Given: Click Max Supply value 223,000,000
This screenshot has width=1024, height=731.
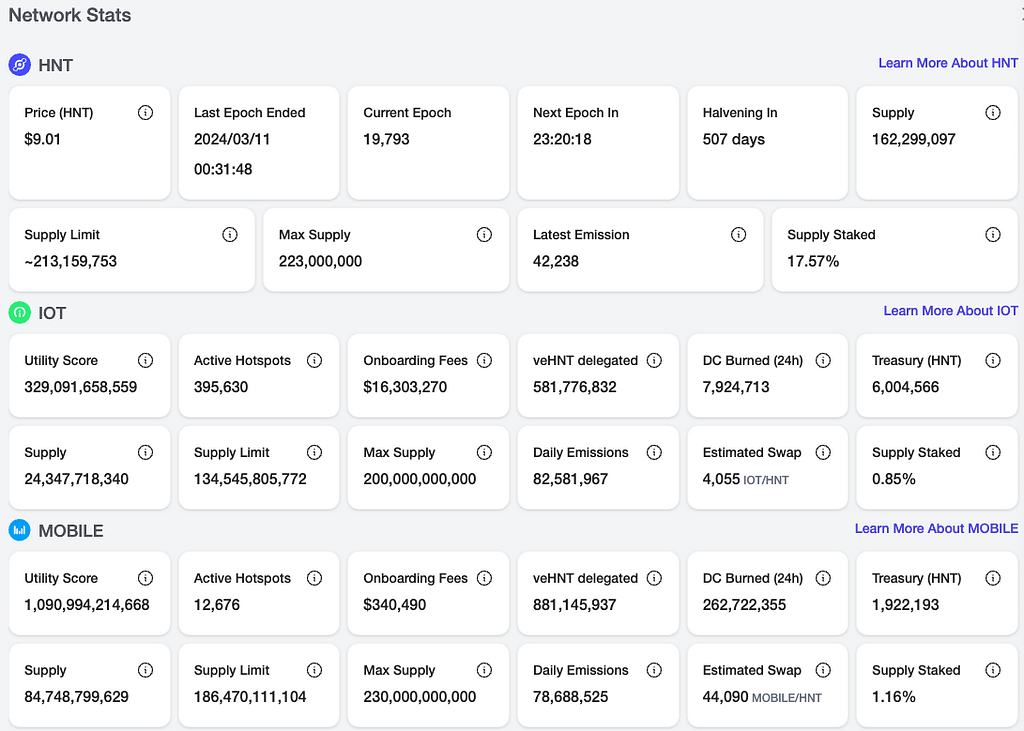Looking at the screenshot, I should click(320, 261).
